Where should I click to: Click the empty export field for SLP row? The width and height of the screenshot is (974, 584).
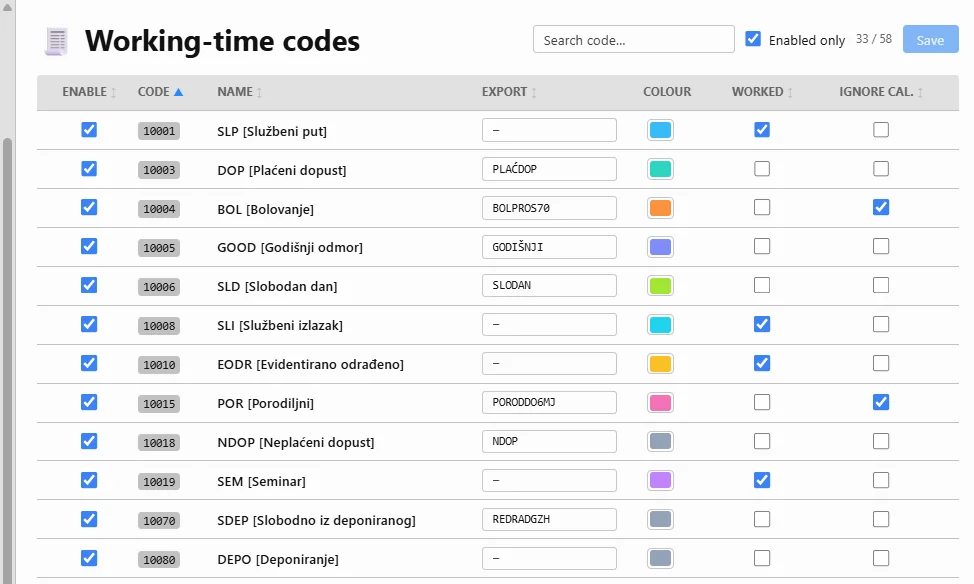click(x=549, y=130)
